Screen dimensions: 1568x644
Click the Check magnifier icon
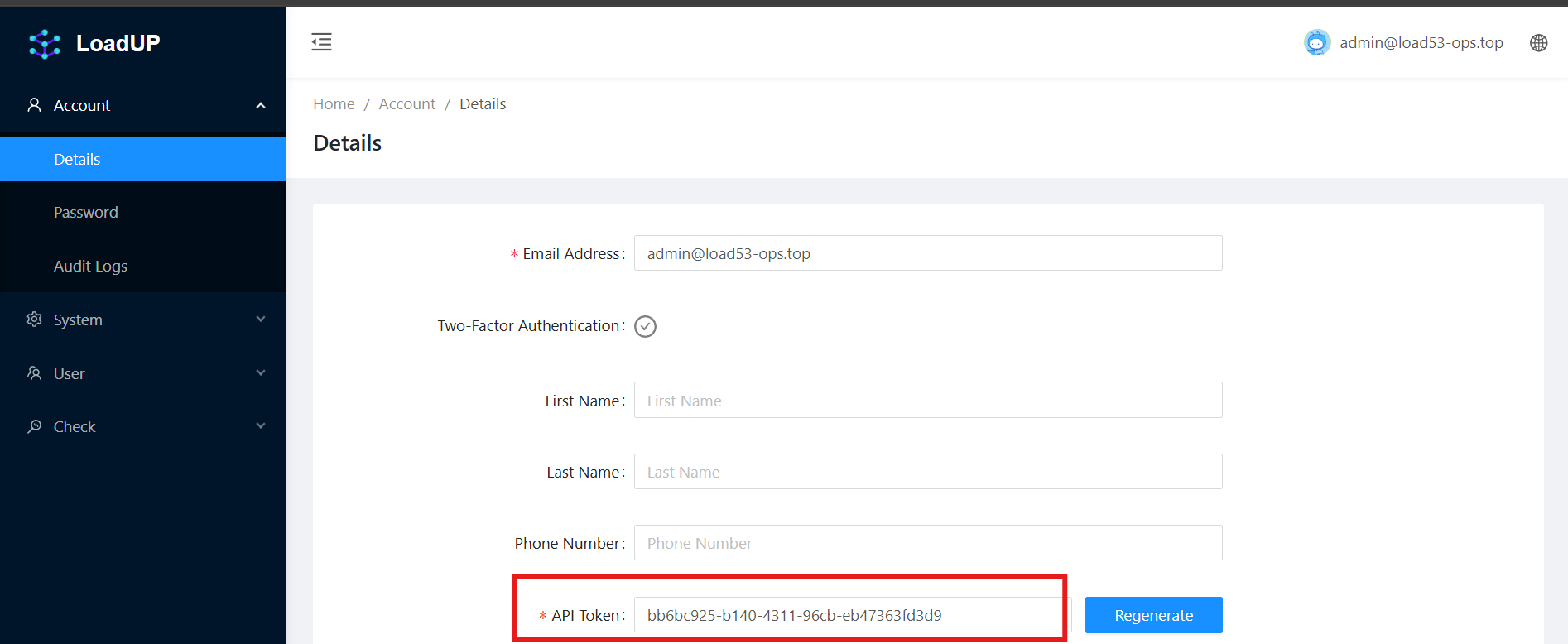click(x=34, y=426)
